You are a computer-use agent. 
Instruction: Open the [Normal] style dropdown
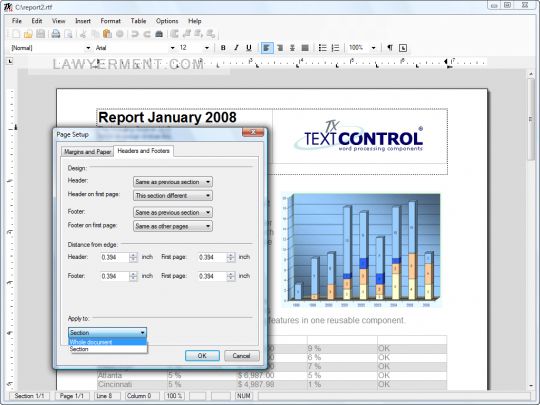[88, 48]
